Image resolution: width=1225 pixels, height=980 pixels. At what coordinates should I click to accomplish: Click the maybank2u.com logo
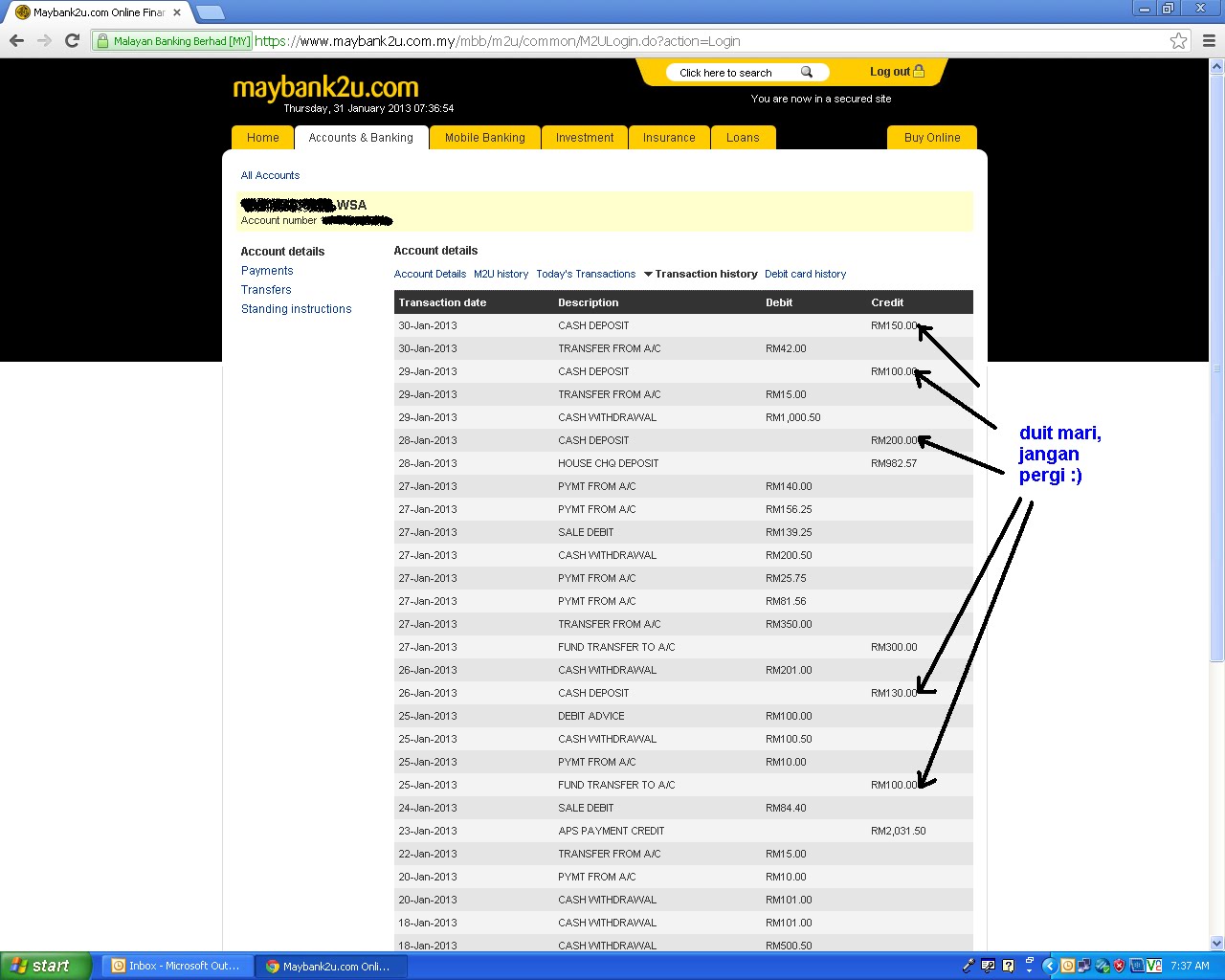click(x=325, y=87)
